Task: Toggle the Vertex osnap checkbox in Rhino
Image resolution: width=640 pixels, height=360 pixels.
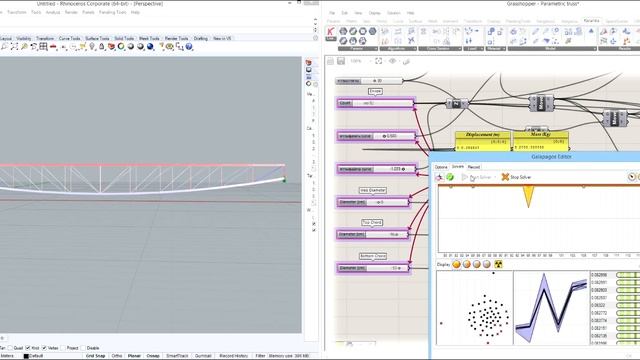Action: point(44,348)
